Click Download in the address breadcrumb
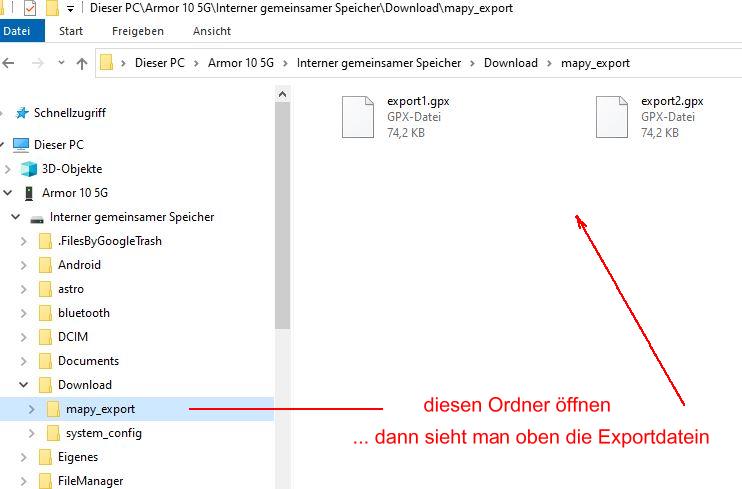The height and width of the screenshot is (489, 742). click(x=510, y=63)
